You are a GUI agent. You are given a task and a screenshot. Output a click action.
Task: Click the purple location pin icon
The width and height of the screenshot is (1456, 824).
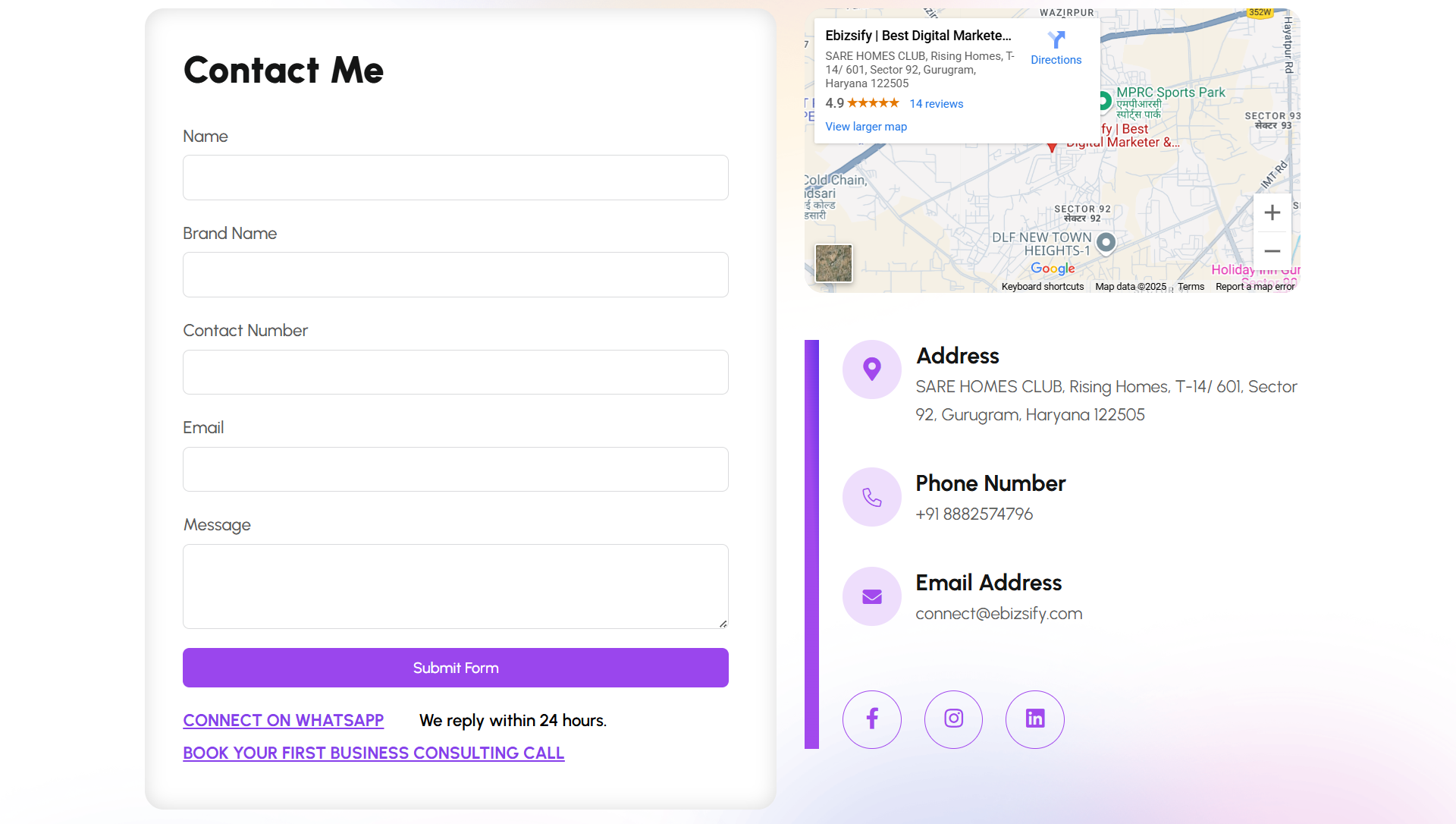tap(872, 370)
